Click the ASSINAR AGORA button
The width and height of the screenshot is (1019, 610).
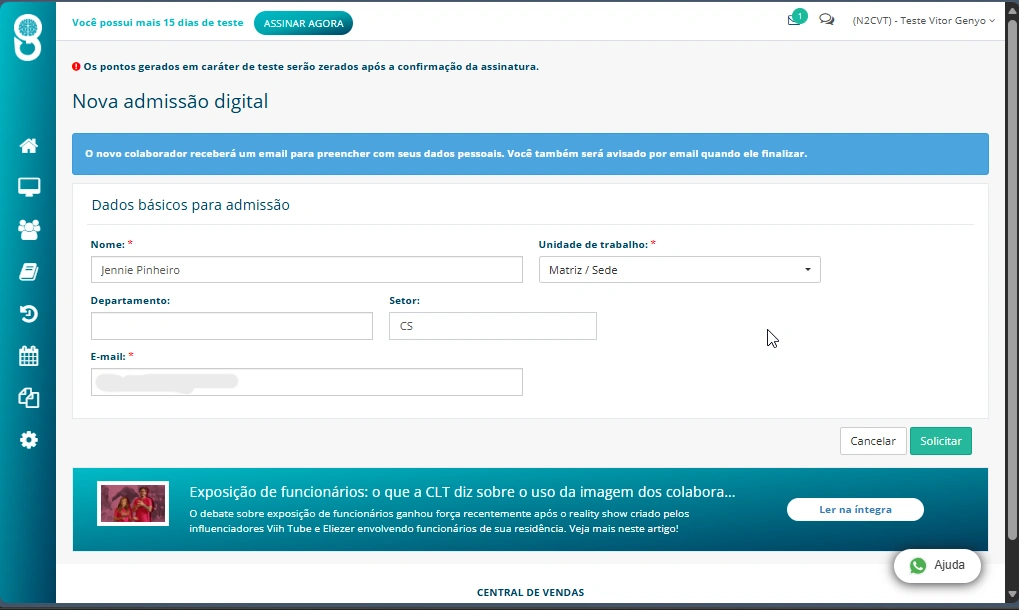[x=303, y=23]
